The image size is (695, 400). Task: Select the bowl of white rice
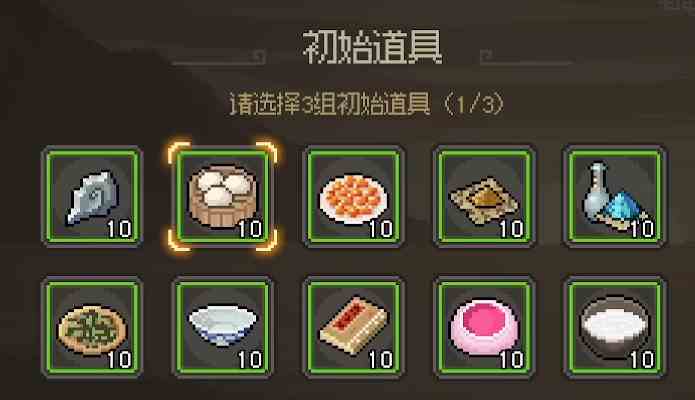point(614,327)
